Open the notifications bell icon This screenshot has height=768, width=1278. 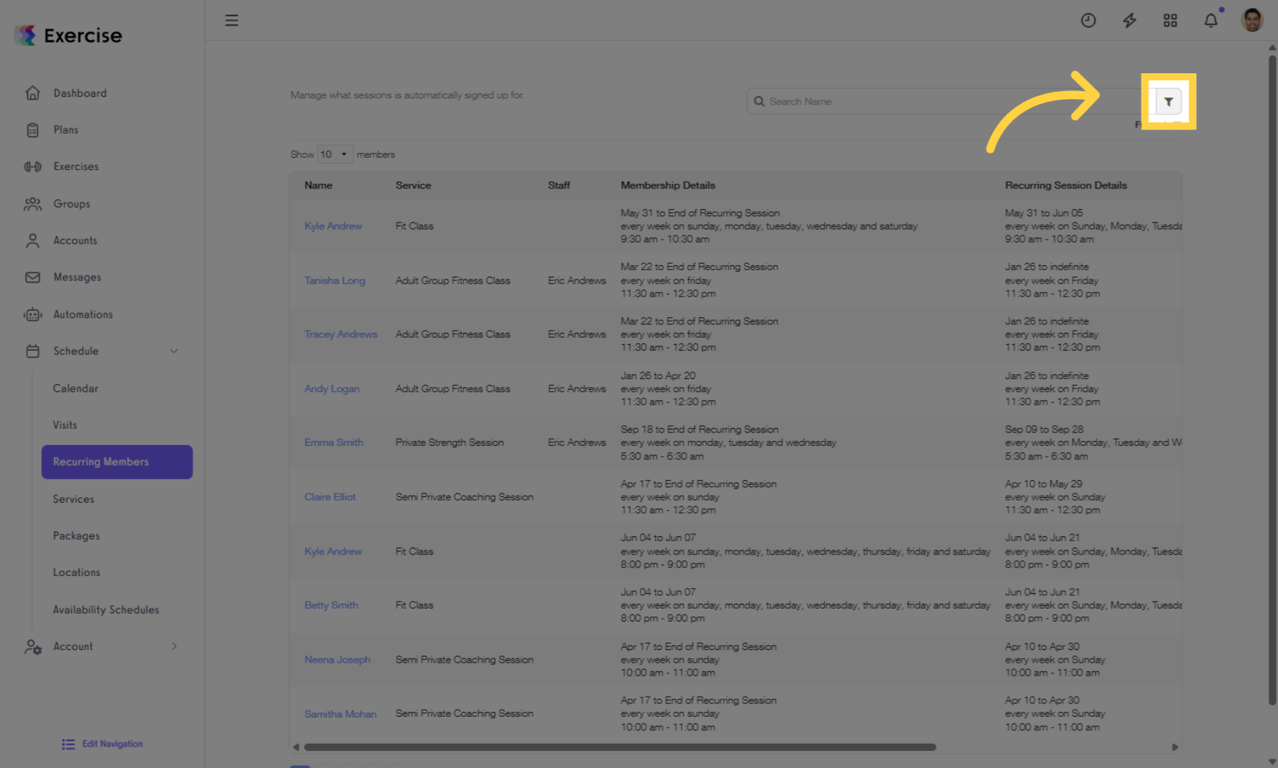(1210, 20)
